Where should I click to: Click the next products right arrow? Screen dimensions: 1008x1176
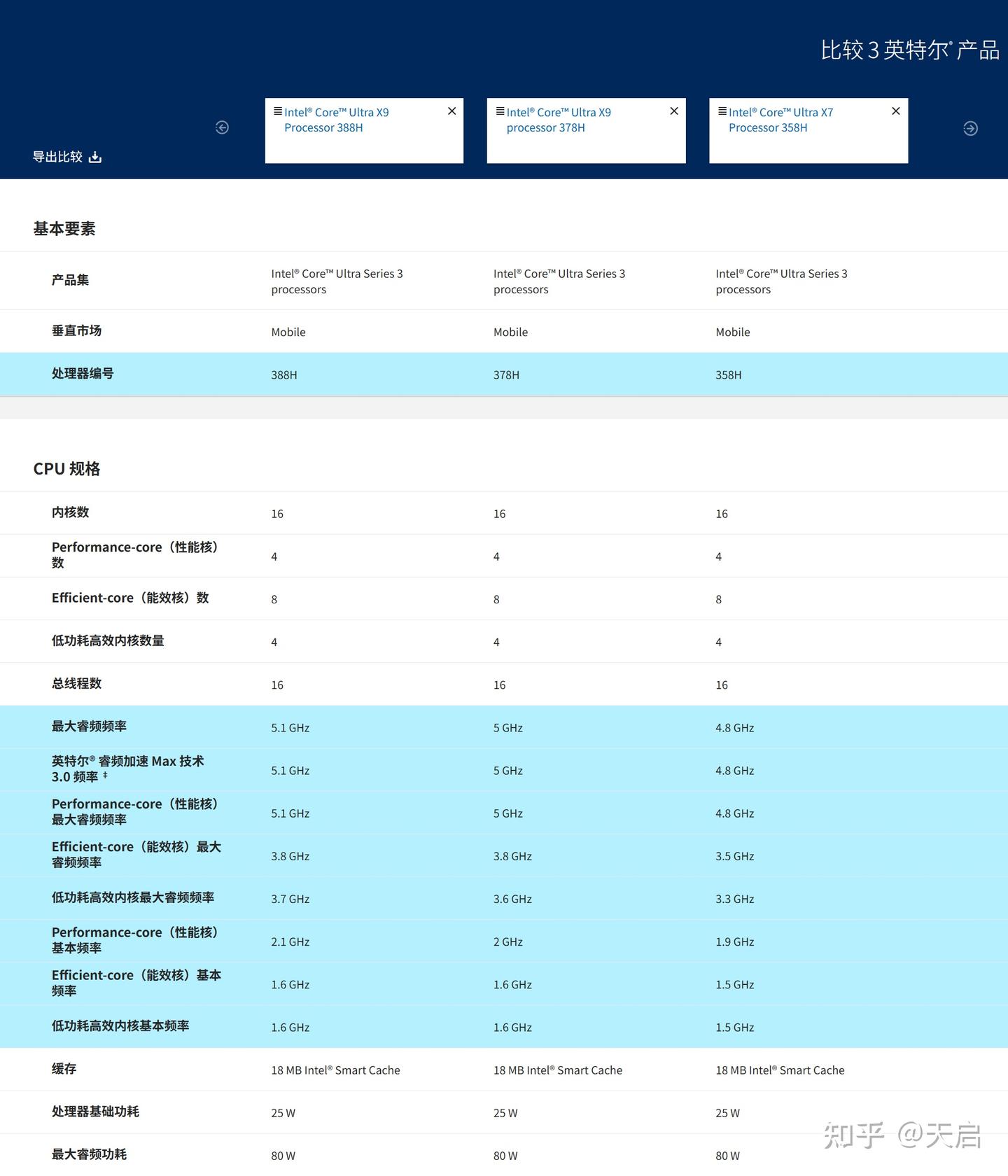970,128
